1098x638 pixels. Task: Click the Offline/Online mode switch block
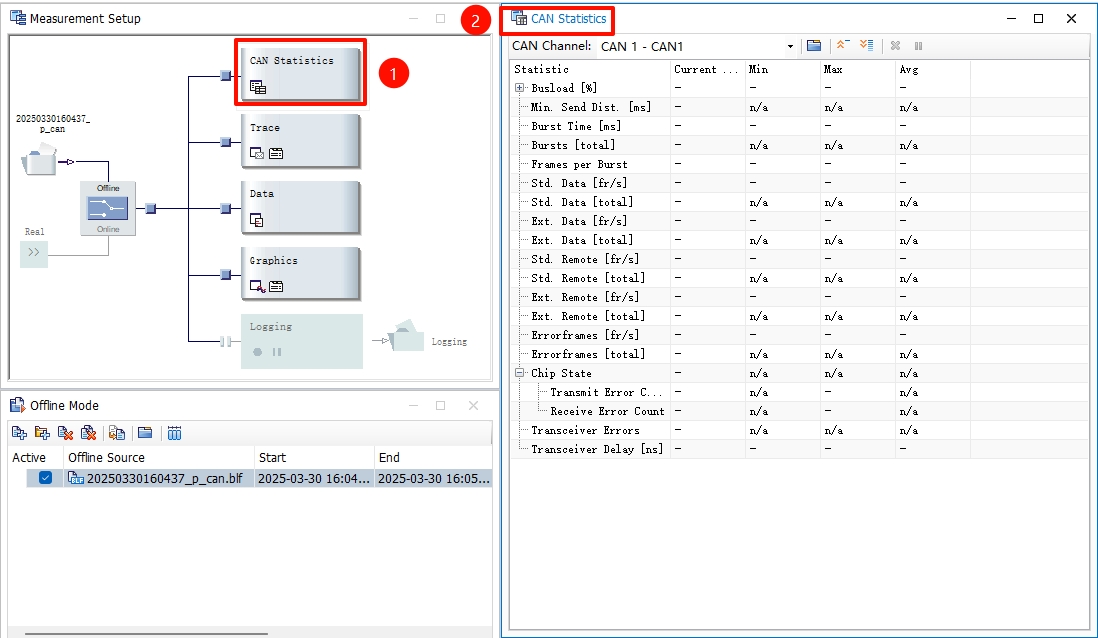(108, 208)
